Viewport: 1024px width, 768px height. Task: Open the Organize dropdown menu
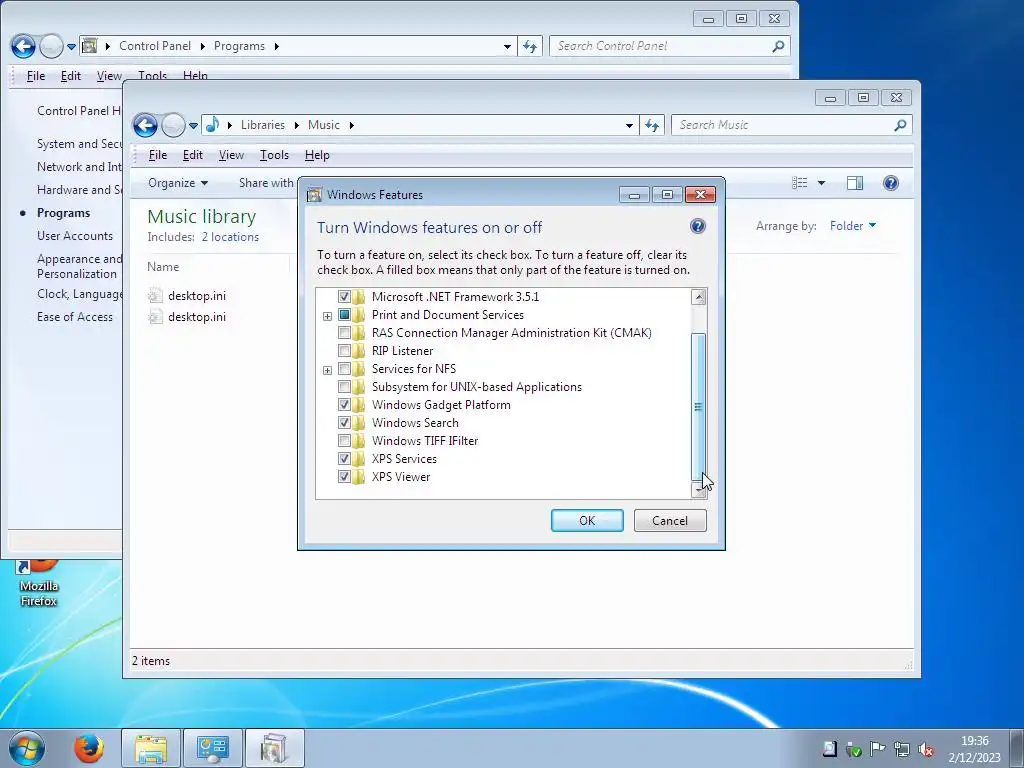178,183
